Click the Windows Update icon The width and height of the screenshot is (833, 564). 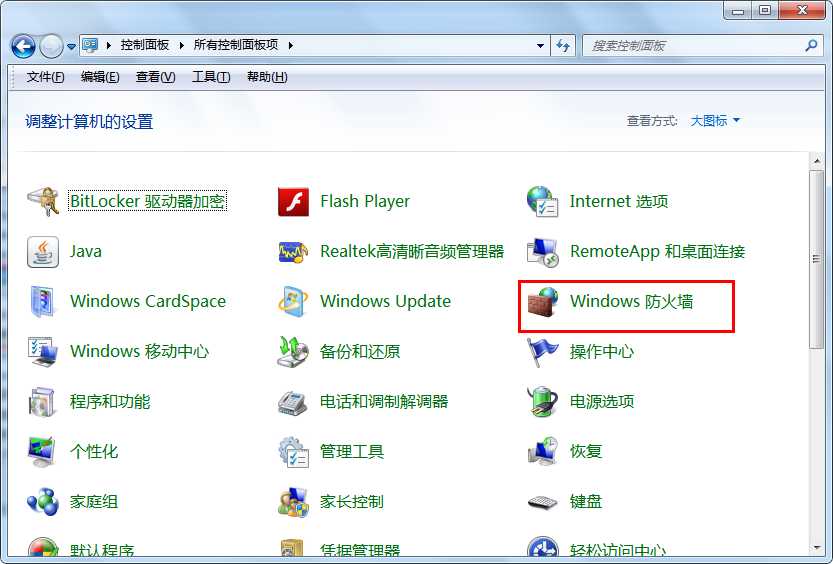click(293, 302)
